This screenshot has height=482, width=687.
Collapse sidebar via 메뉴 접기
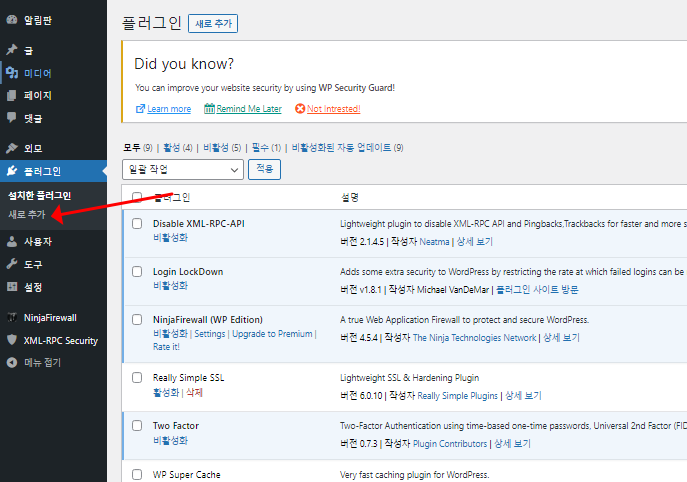[42, 362]
